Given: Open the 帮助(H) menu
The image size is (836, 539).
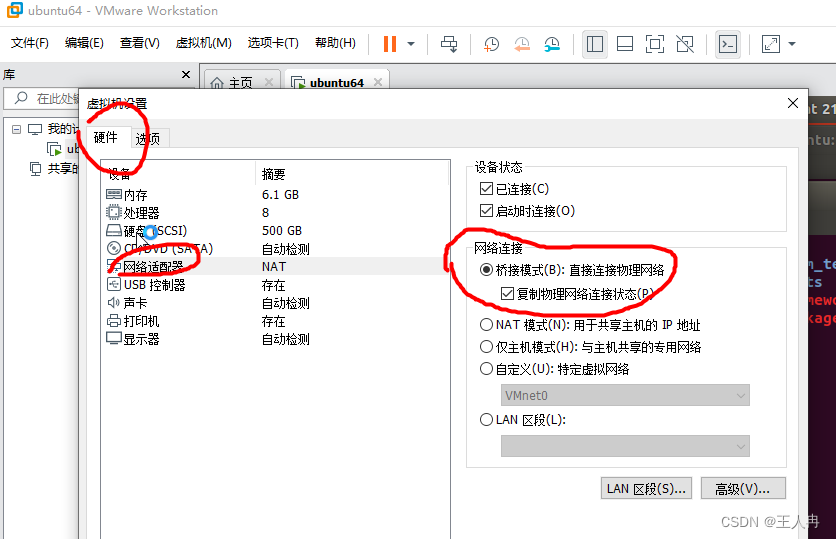Looking at the screenshot, I should (335, 43).
